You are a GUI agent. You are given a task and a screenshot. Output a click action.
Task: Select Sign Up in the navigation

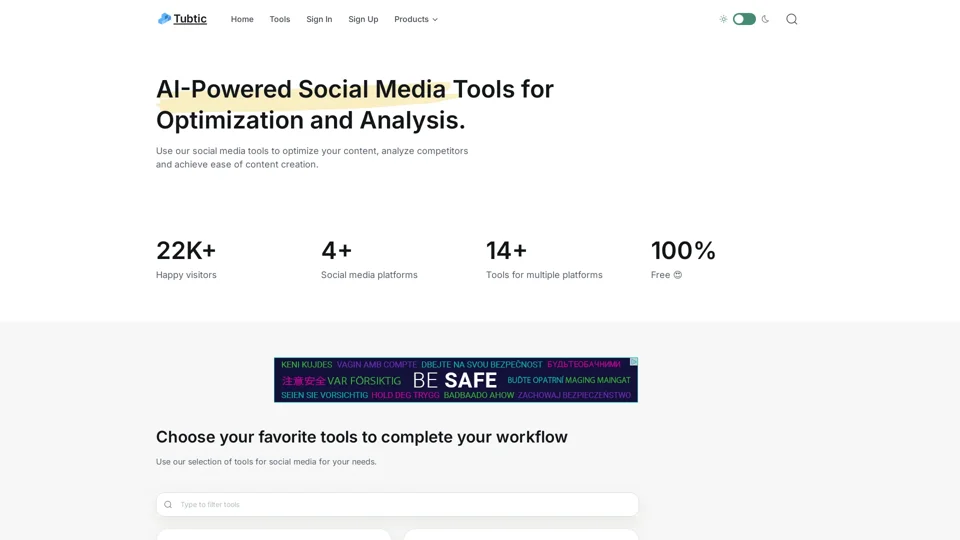363,20
